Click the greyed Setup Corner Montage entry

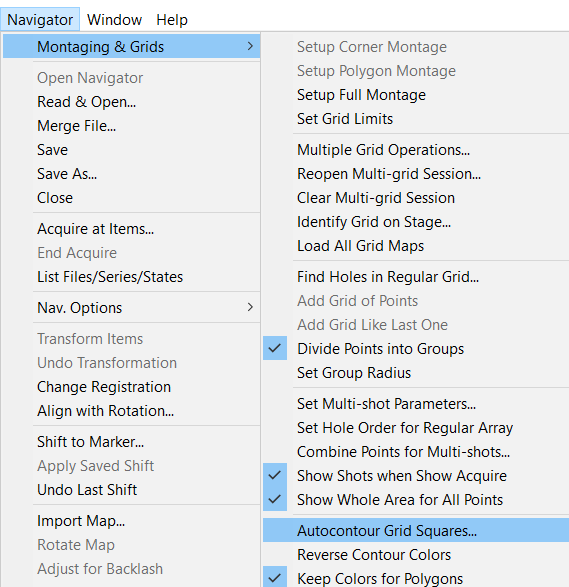pyautogui.click(x=416, y=47)
